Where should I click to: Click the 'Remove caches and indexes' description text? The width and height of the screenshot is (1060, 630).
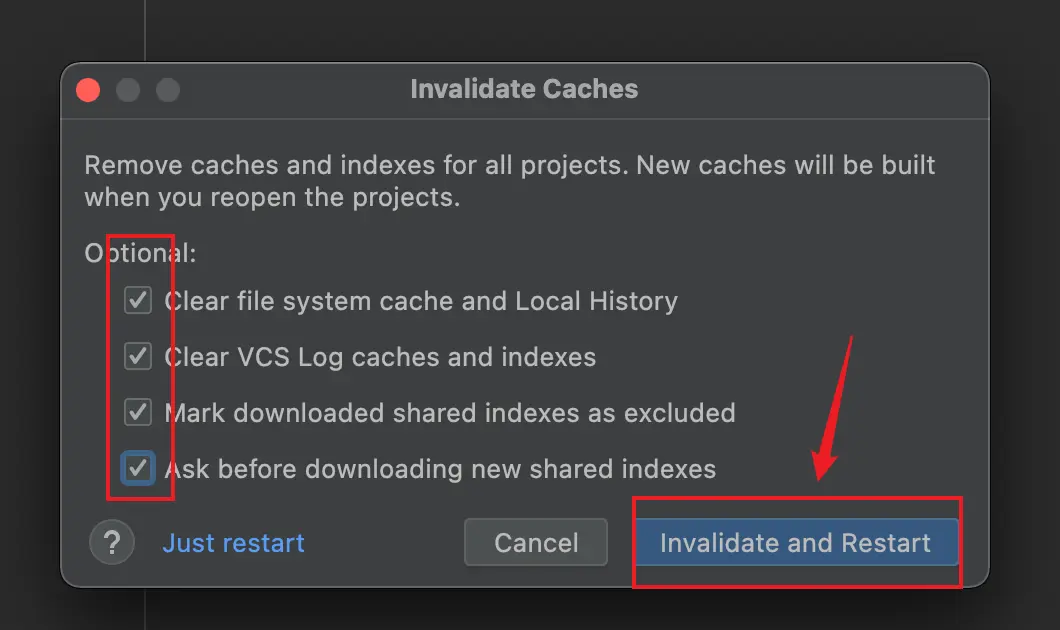pyautogui.click(x=510, y=165)
